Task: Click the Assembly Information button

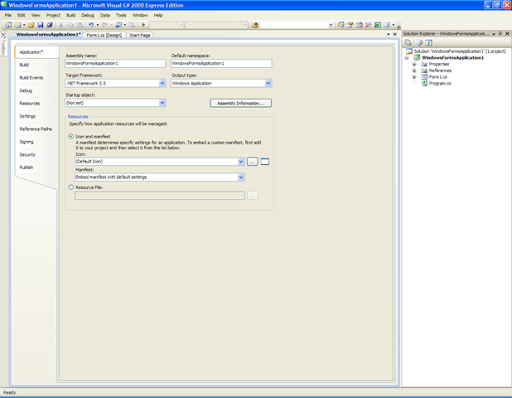Action: coord(241,103)
